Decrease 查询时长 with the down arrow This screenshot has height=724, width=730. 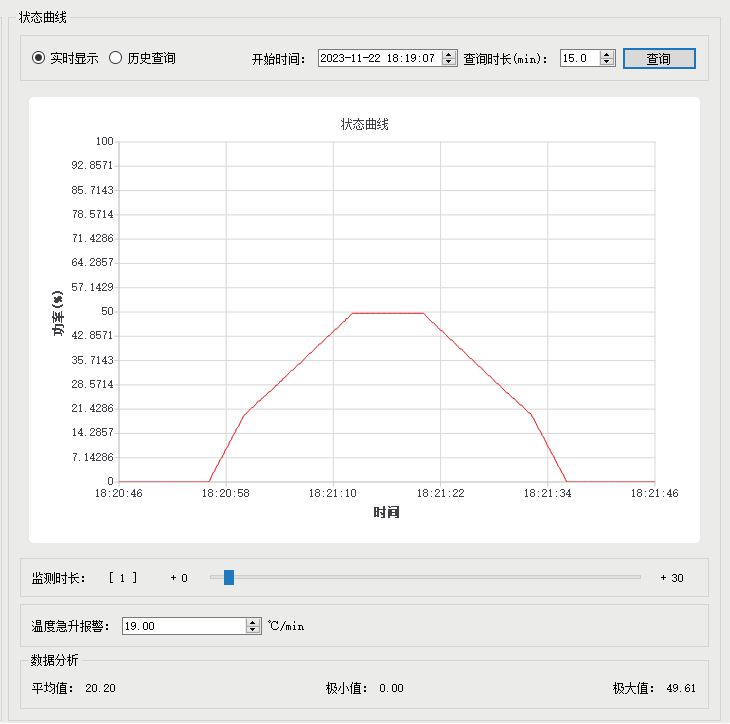tap(607, 62)
